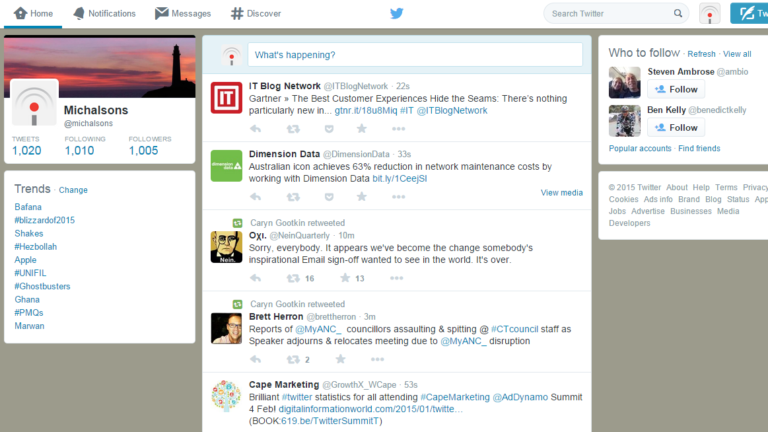Open Find friends link

click(699, 148)
